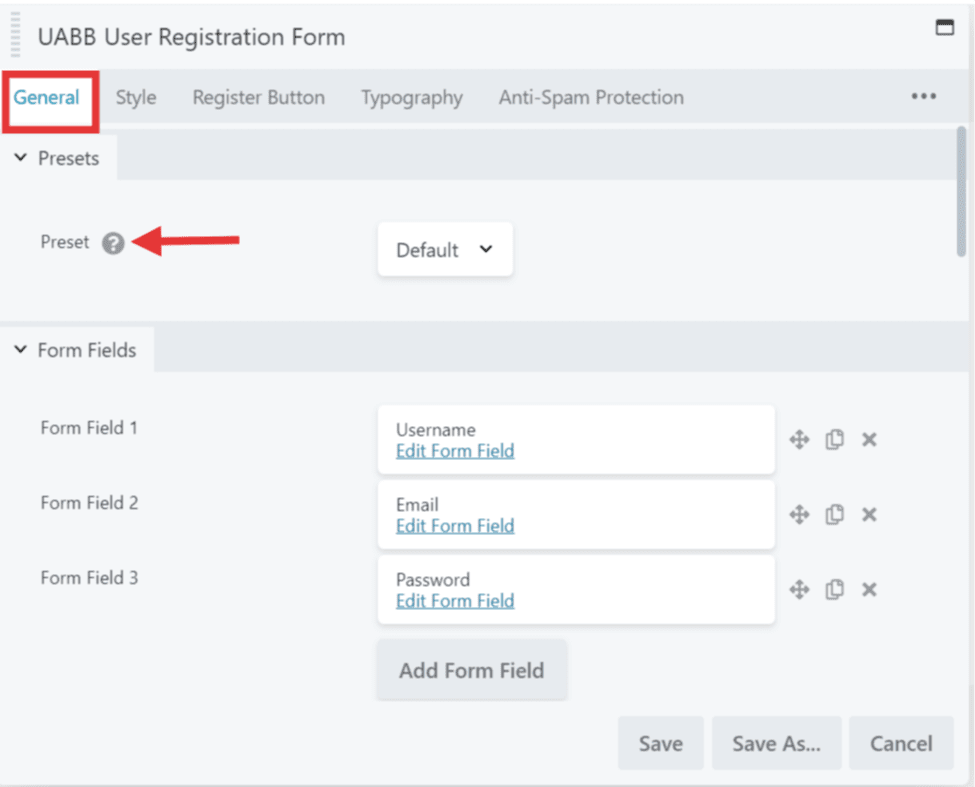Click the move handle for Username field
Image resolution: width=975 pixels, height=787 pixels.
(799, 439)
